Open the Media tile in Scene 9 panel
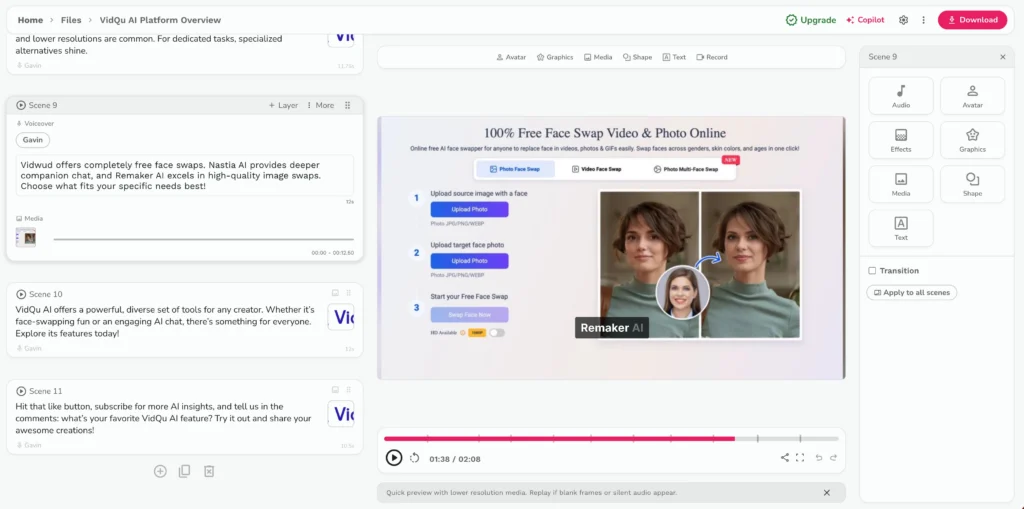The image size is (1024, 509). (901, 184)
